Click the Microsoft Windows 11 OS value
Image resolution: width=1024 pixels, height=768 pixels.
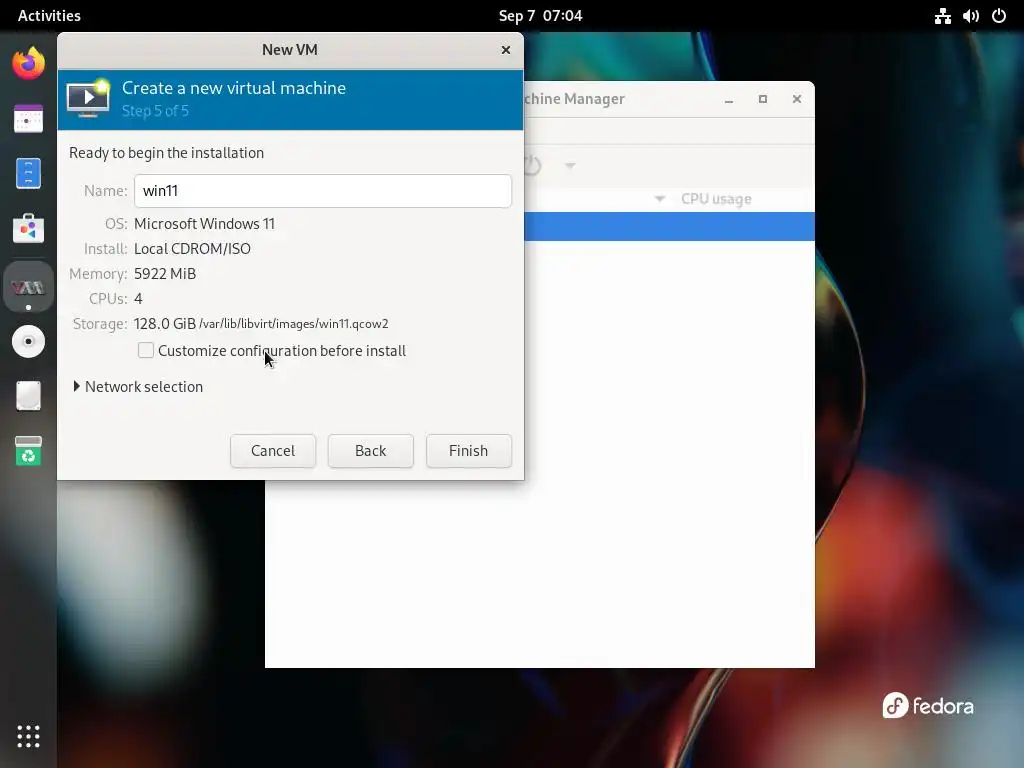[x=204, y=223]
